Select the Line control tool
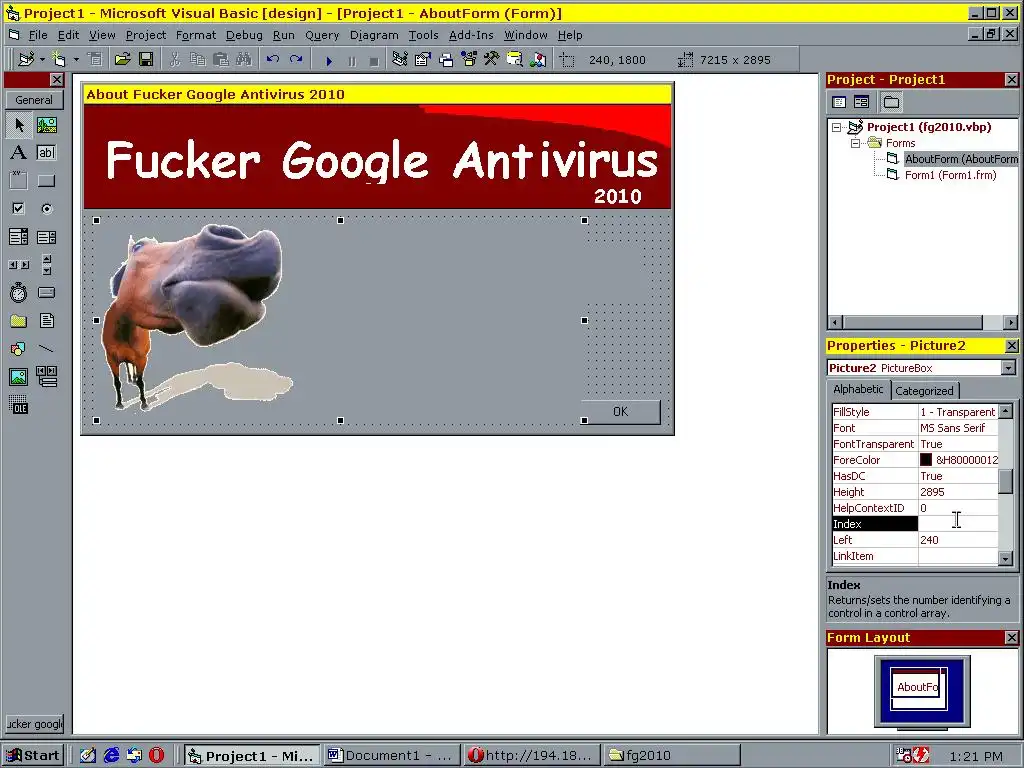The image size is (1024, 768). 46,349
